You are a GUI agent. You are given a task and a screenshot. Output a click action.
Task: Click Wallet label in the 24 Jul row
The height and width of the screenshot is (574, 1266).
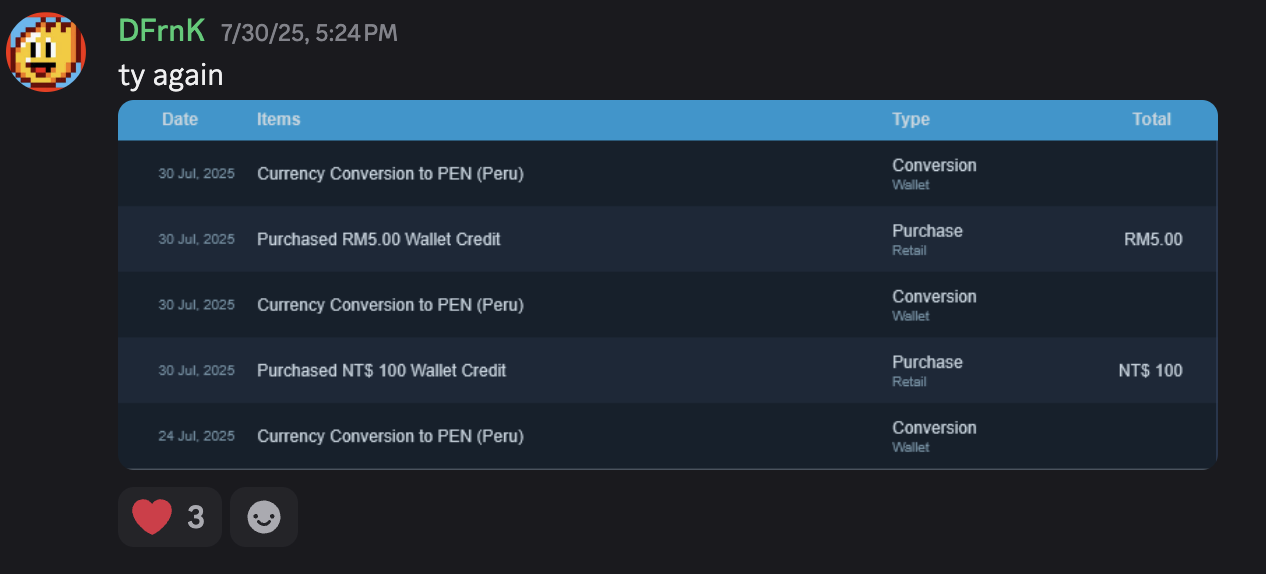coord(911,447)
